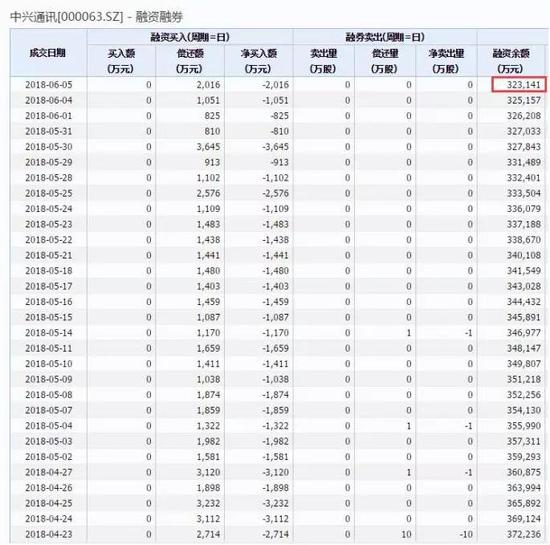Click the balance value 340,108
The height and width of the screenshot is (545, 550).
click(523, 255)
